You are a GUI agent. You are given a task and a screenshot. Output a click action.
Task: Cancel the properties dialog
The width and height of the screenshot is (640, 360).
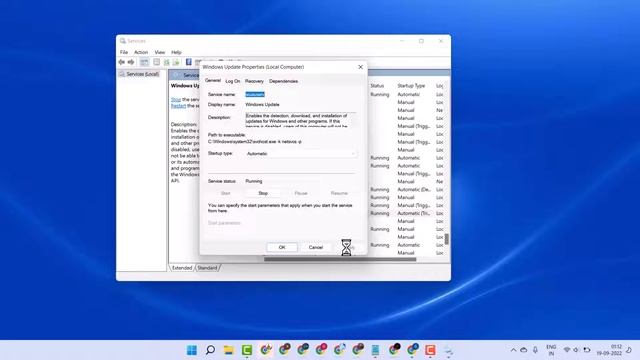[316, 247]
